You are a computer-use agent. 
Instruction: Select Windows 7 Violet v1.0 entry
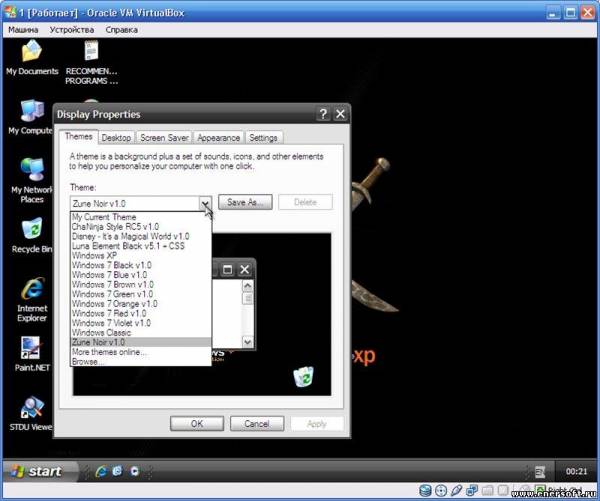click(141, 323)
